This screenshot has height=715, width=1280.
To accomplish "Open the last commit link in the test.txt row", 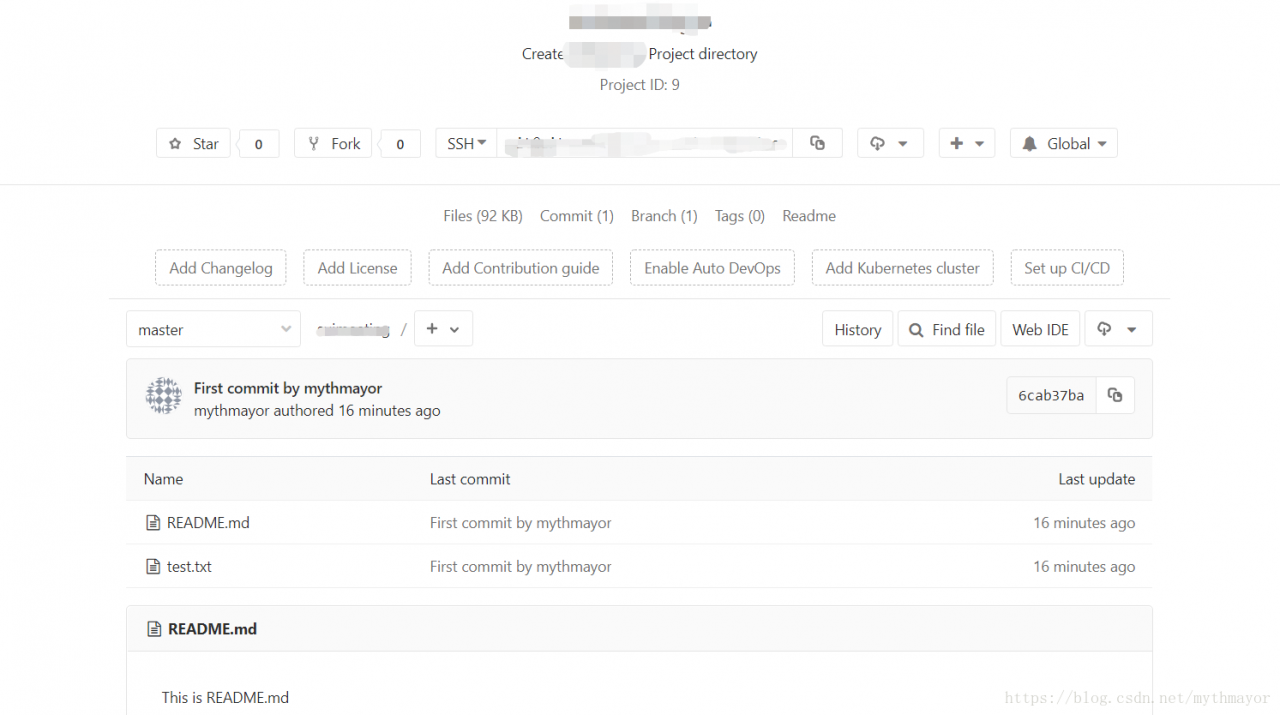I will coord(521,567).
